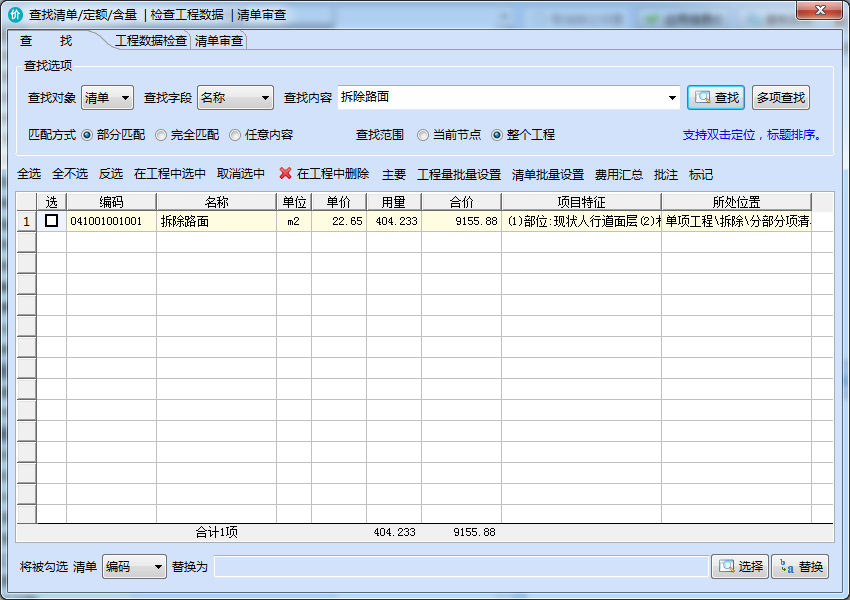Select 任意内容 radio option
The height and width of the screenshot is (600, 850).
pos(235,135)
